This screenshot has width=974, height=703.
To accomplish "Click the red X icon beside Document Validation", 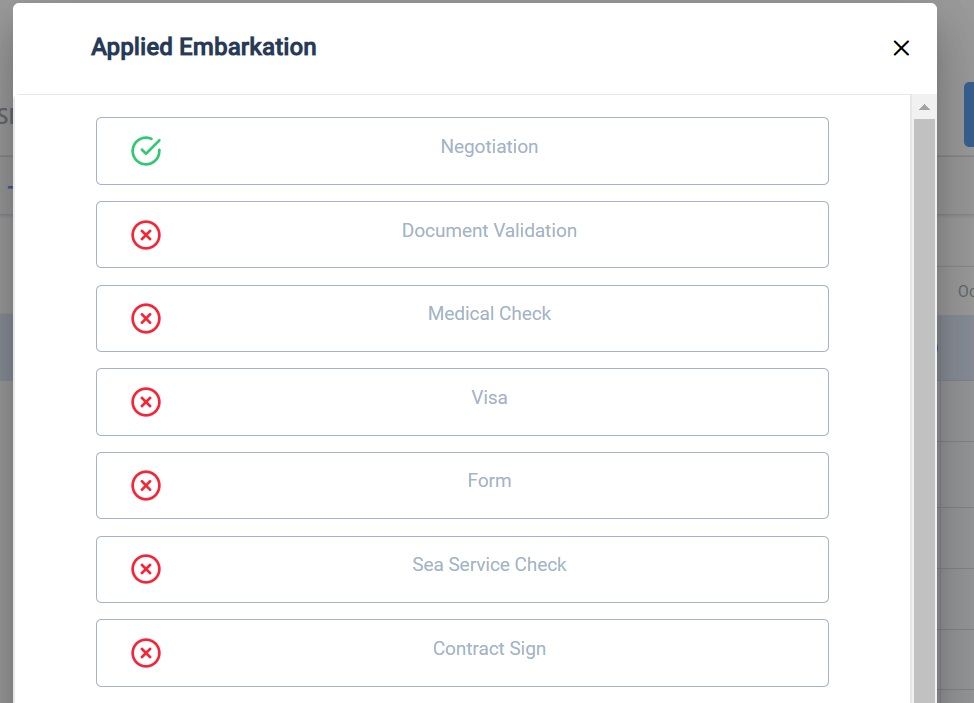I will click(146, 235).
